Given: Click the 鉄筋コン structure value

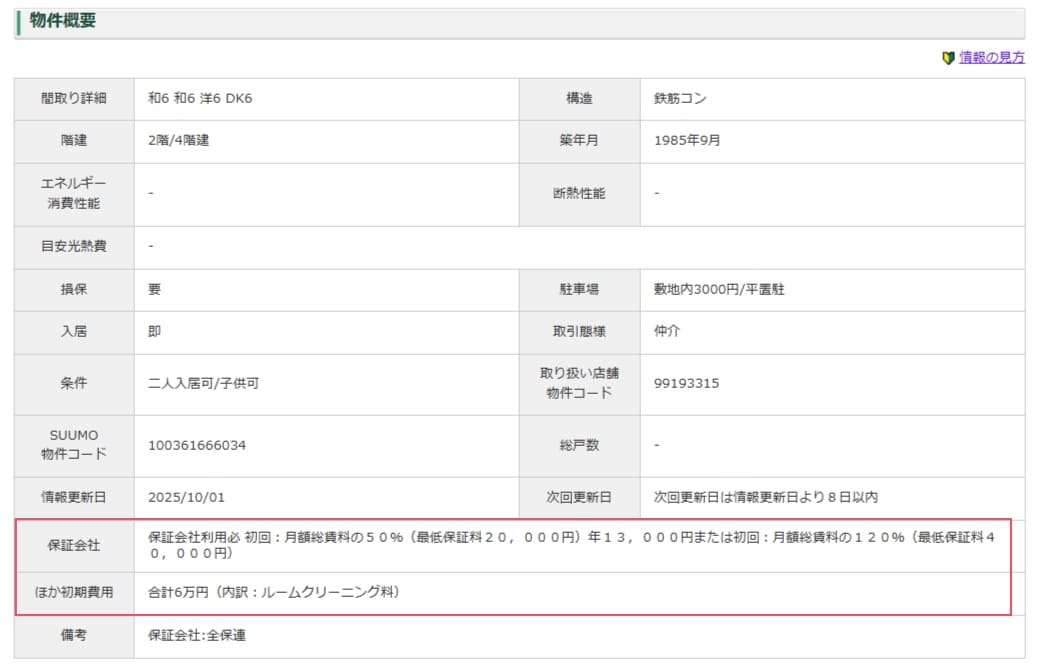Looking at the screenshot, I should point(681,99).
